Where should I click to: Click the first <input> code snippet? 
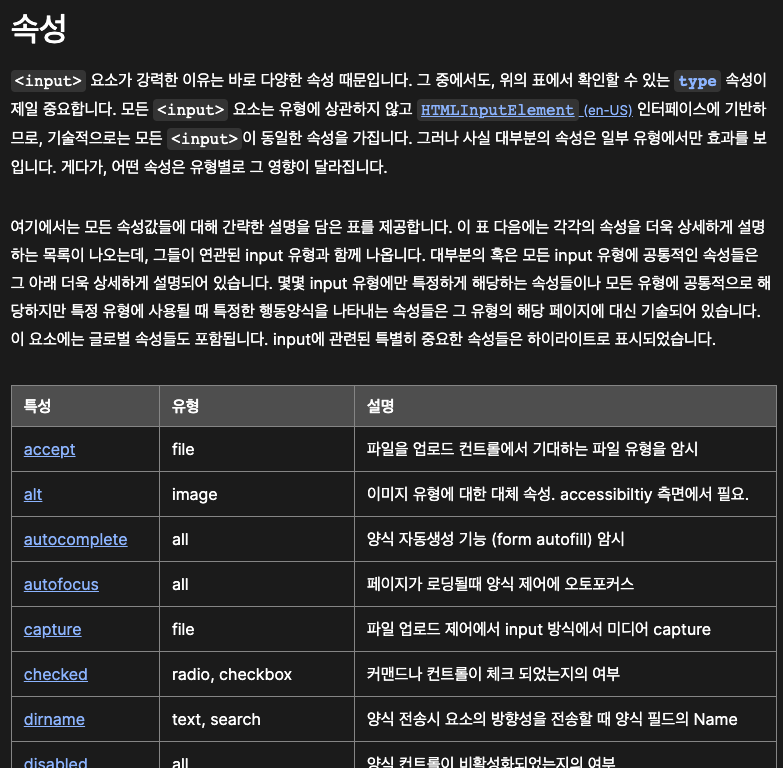coord(48,81)
